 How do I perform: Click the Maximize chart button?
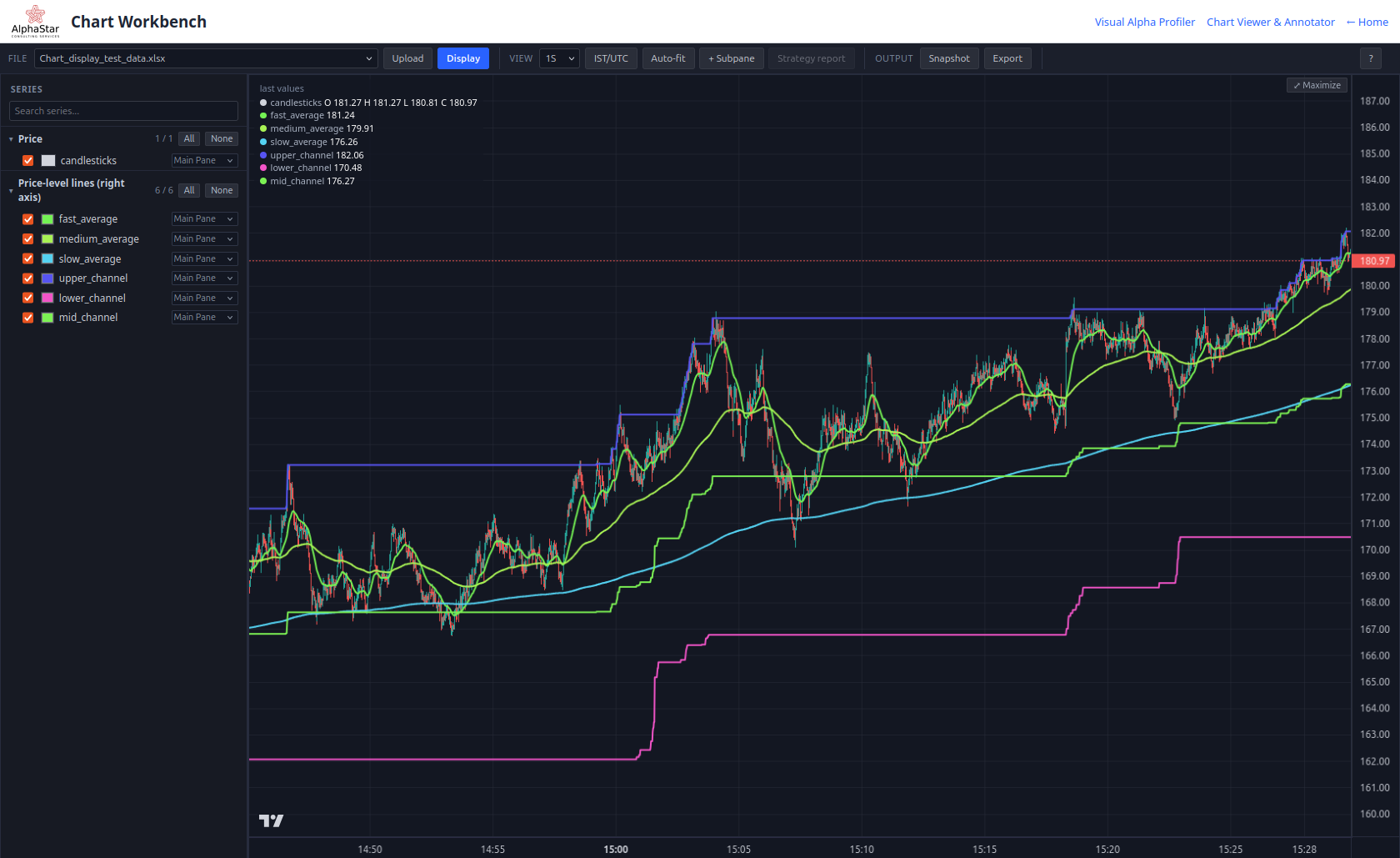pos(1317,85)
